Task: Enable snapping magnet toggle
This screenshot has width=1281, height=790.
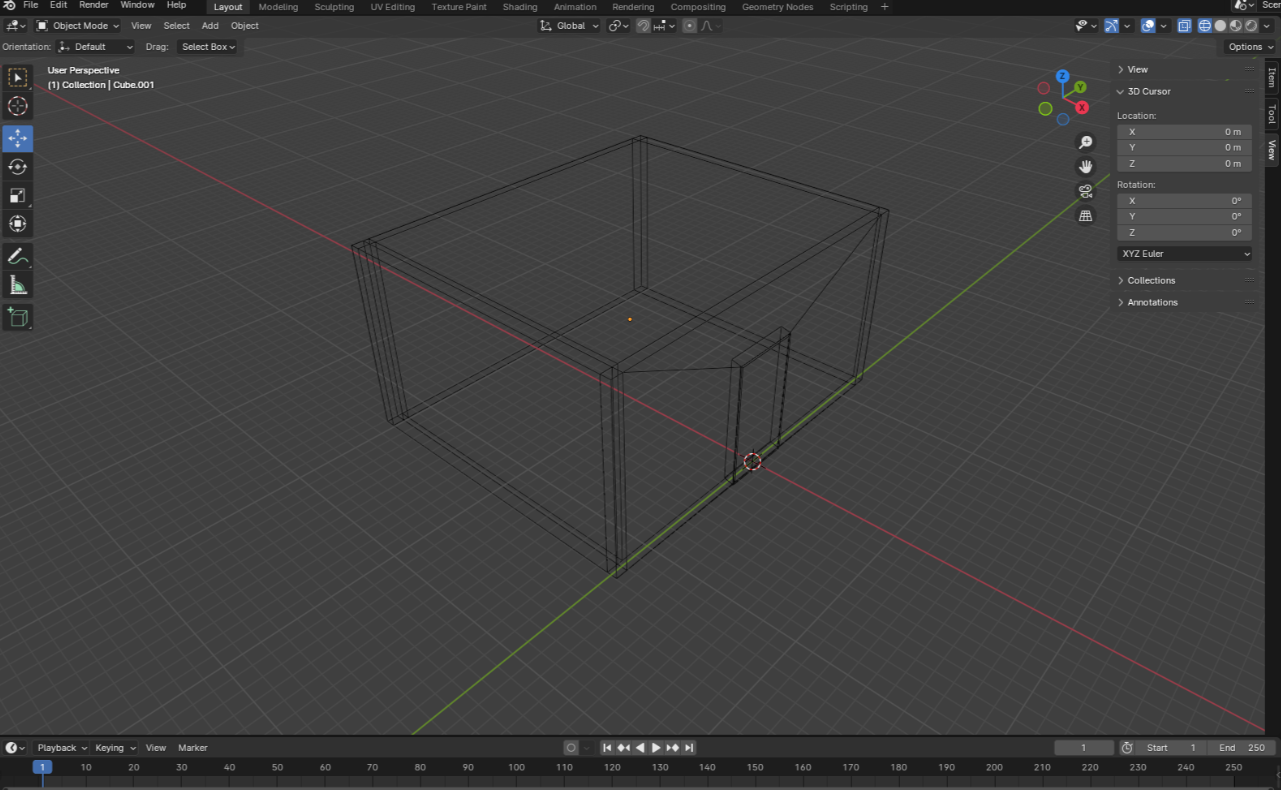Action: [644, 26]
